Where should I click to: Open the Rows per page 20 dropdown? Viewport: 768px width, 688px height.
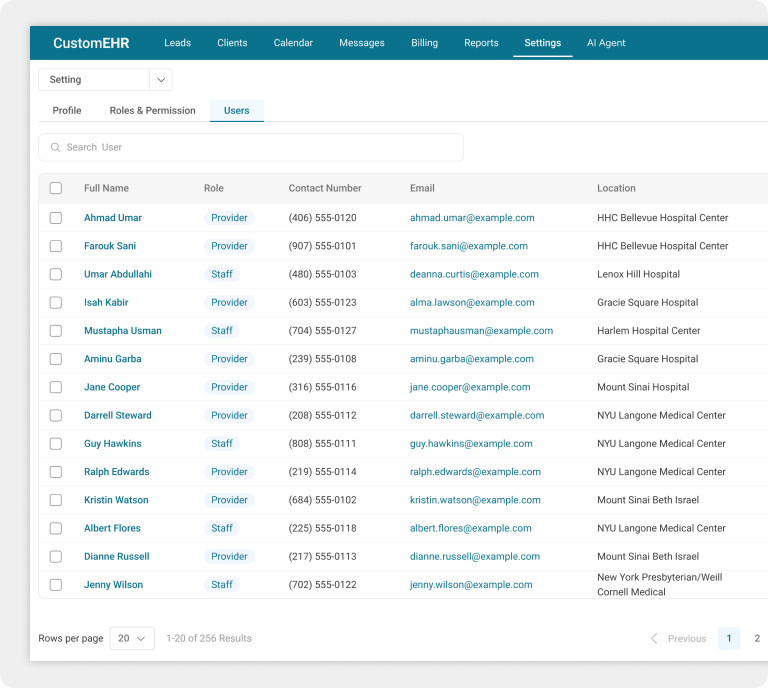pyautogui.click(x=132, y=639)
